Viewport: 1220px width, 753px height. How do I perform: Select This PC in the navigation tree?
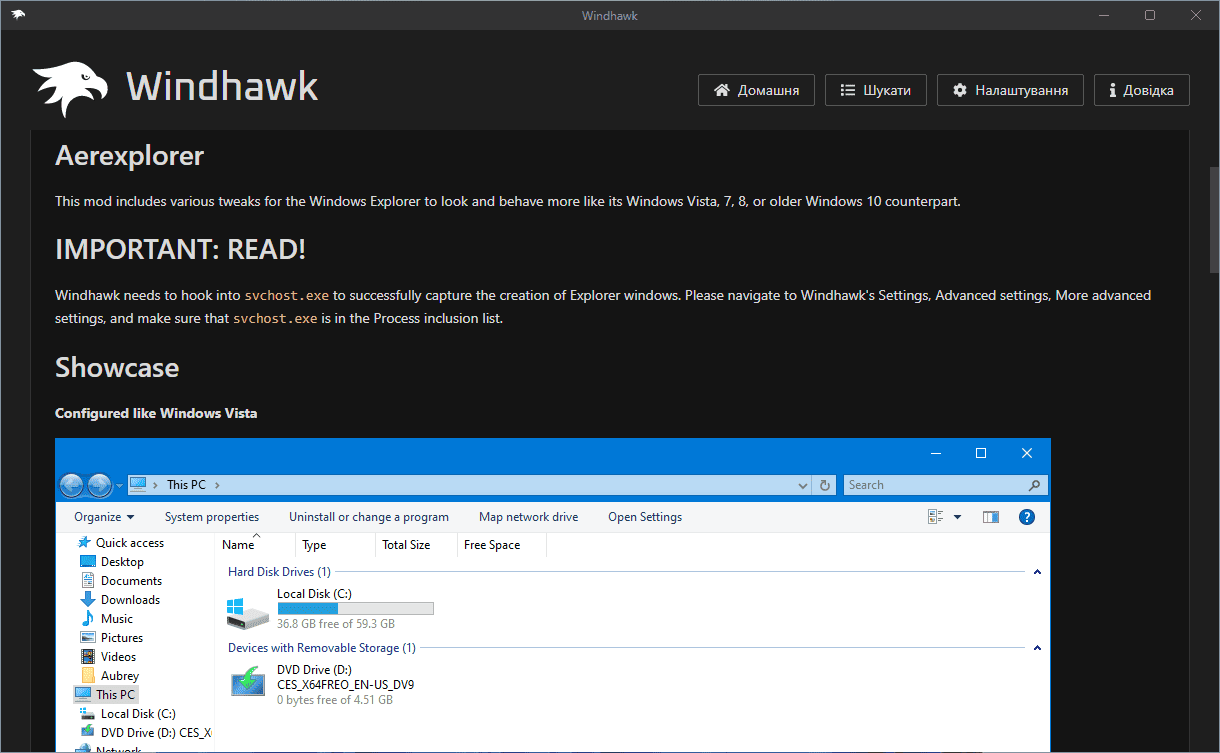[105, 694]
